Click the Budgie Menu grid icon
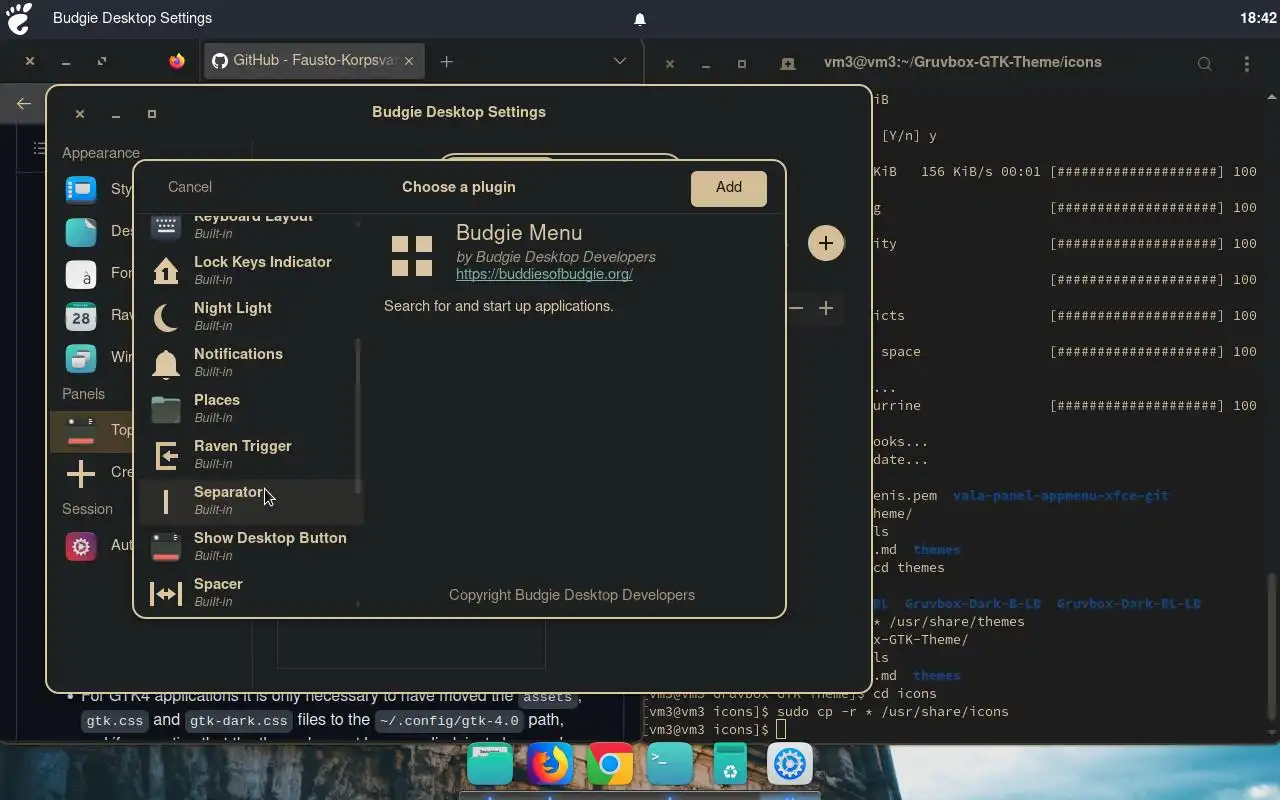The height and width of the screenshot is (800, 1280). tap(412, 256)
